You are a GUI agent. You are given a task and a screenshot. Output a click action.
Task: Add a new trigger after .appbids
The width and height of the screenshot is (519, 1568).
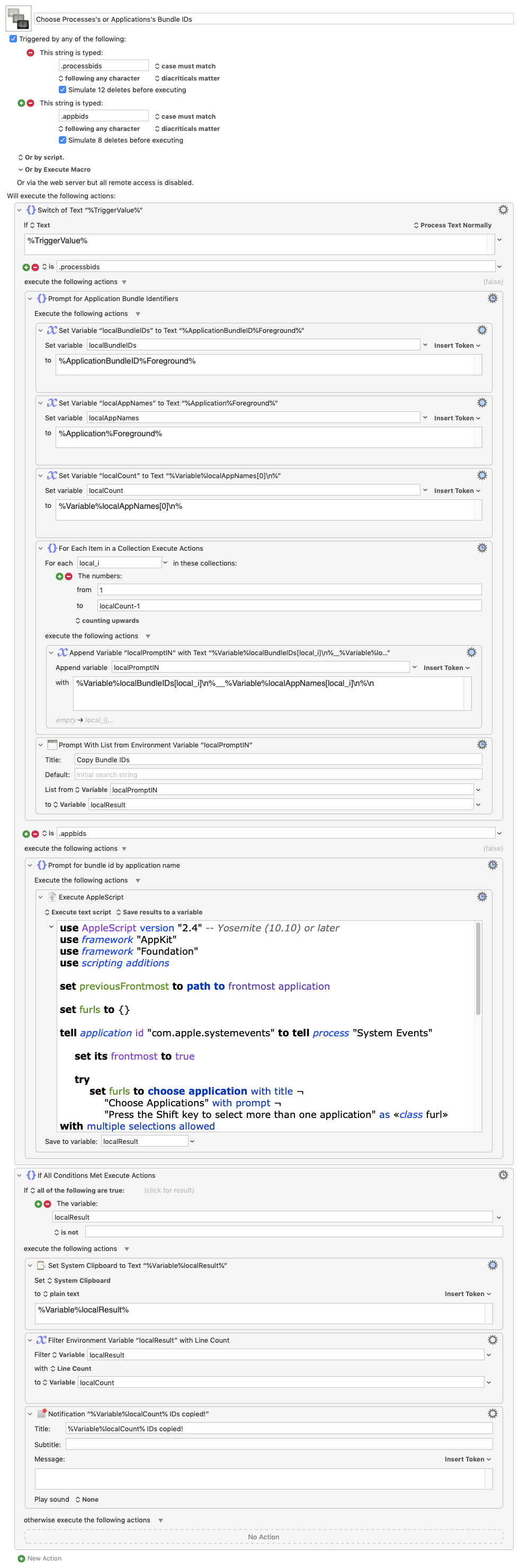pyautogui.click(x=21, y=103)
